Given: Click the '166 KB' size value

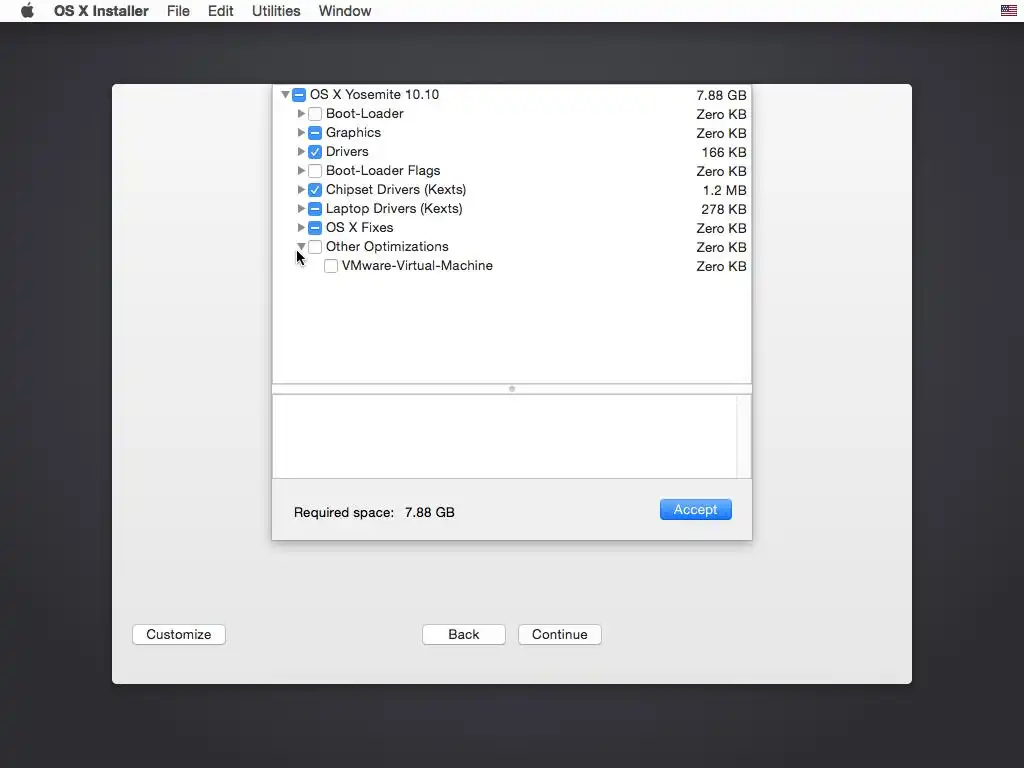Looking at the screenshot, I should click(724, 152).
